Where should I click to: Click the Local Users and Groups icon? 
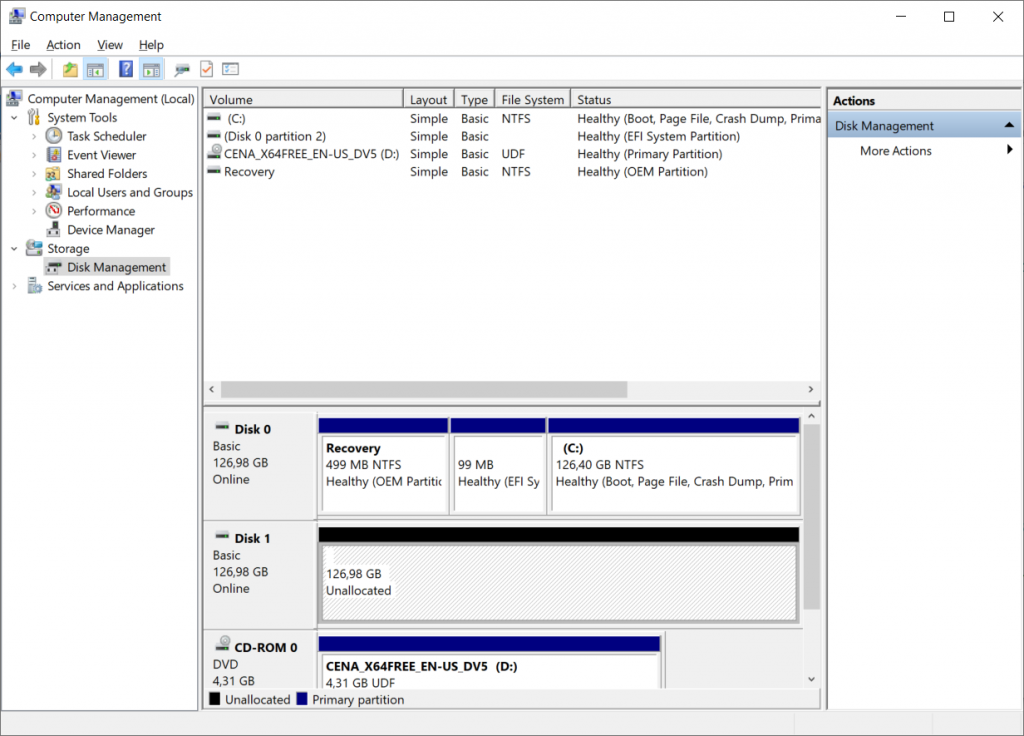tap(54, 192)
